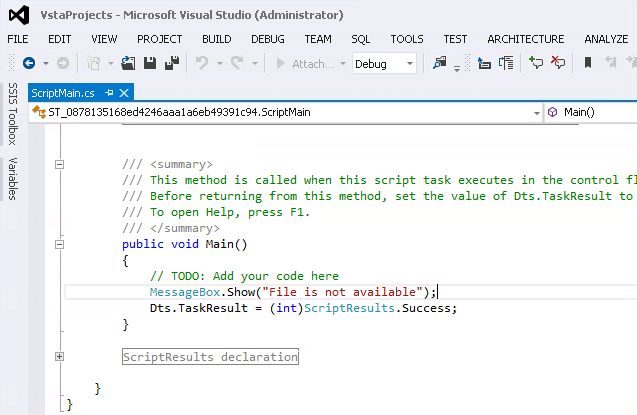The image size is (637, 415).
Task: Click the Comment Out Selection icon
Action: coord(536,63)
